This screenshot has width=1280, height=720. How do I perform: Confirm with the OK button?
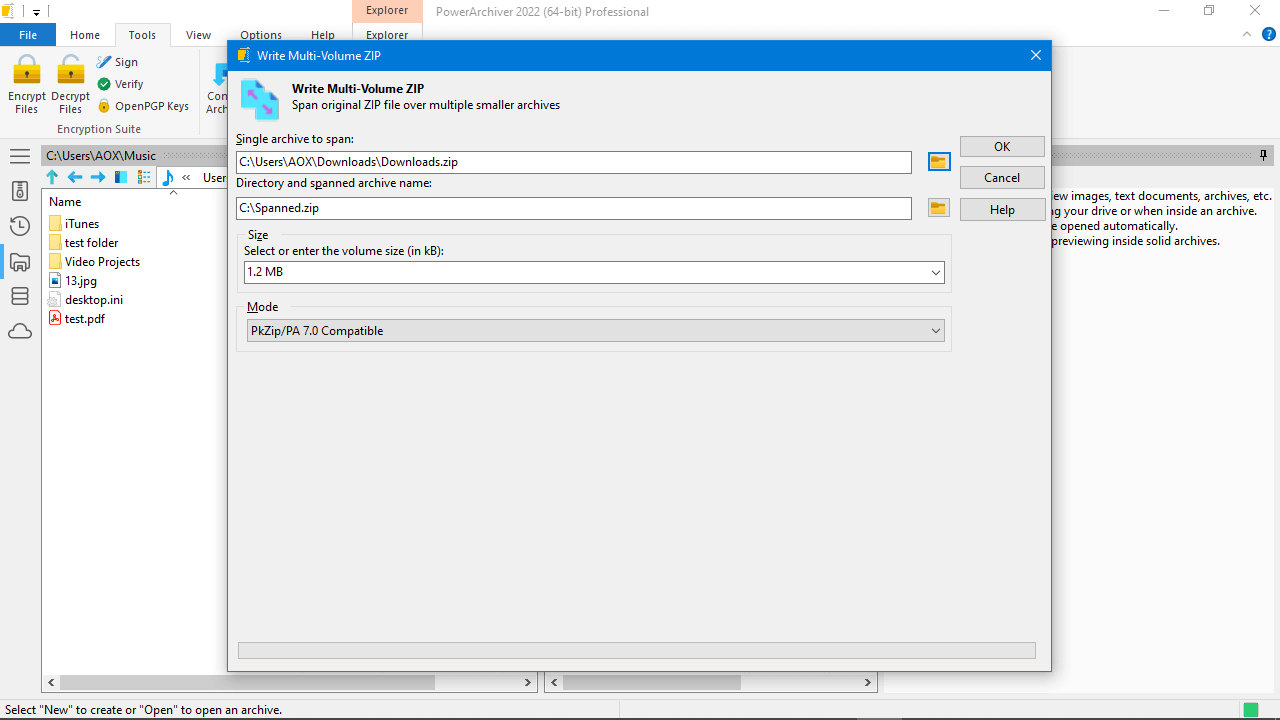point(1001,146)
